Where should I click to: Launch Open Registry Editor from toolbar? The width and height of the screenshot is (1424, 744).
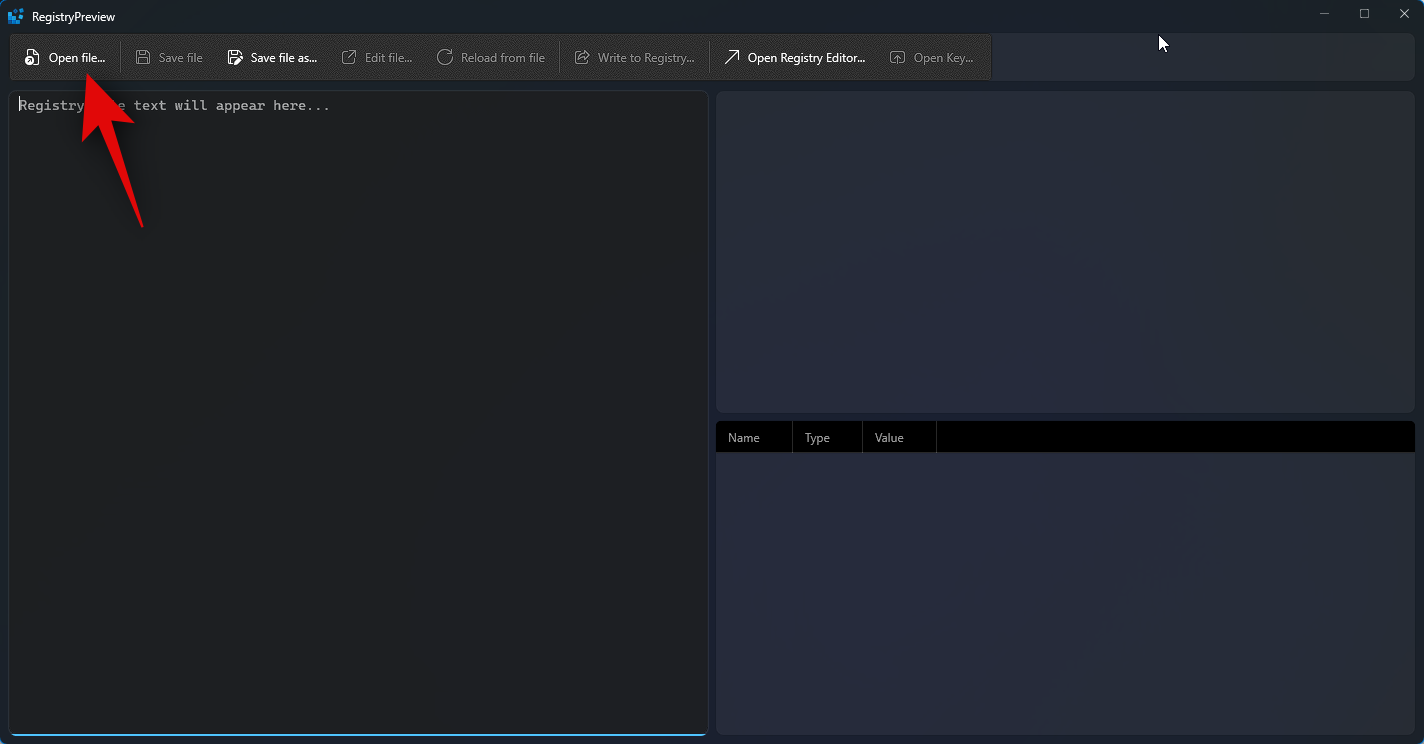pyautogui.click(x=795, y=58)
